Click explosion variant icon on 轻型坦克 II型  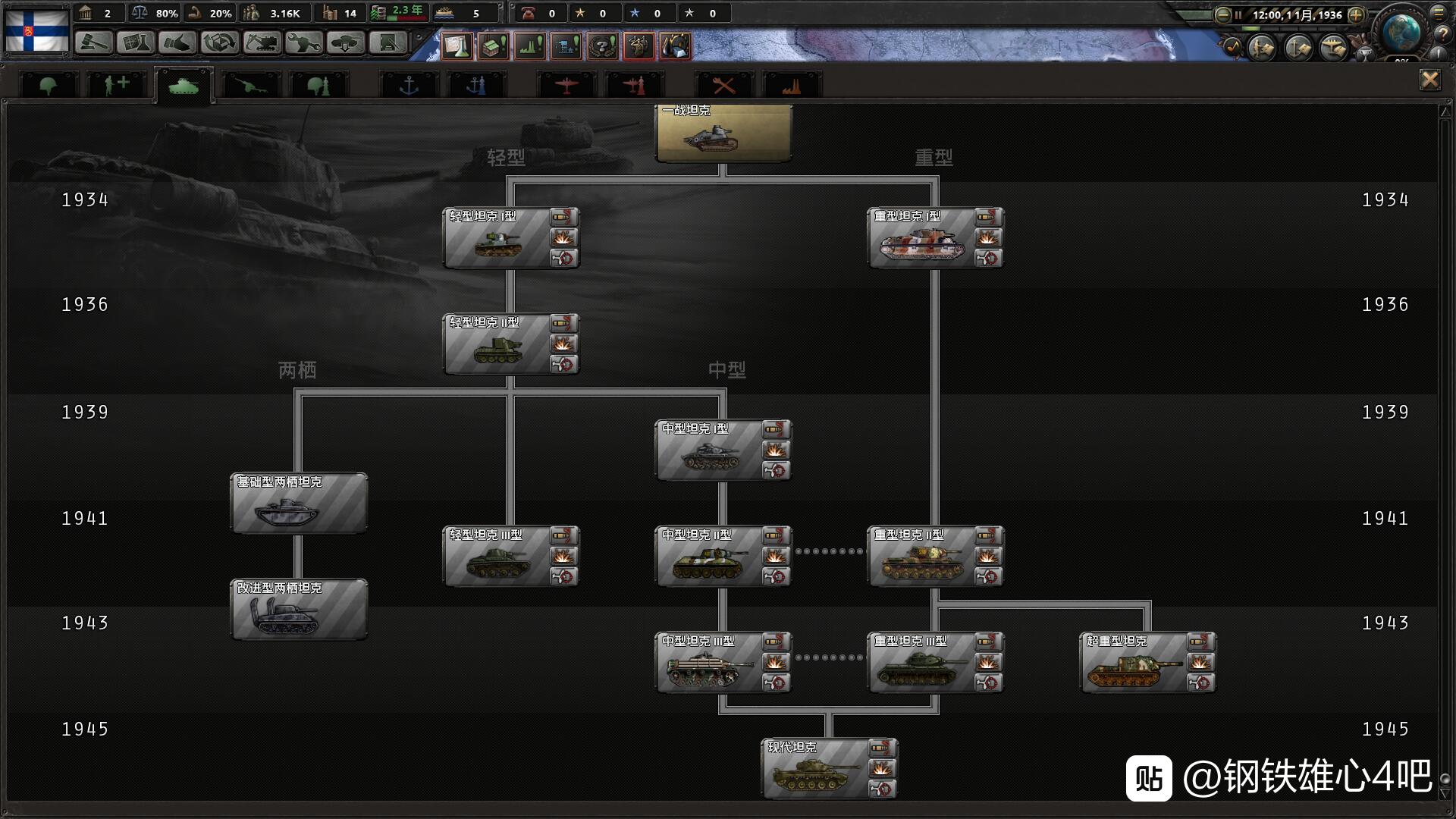coord(563,344)
